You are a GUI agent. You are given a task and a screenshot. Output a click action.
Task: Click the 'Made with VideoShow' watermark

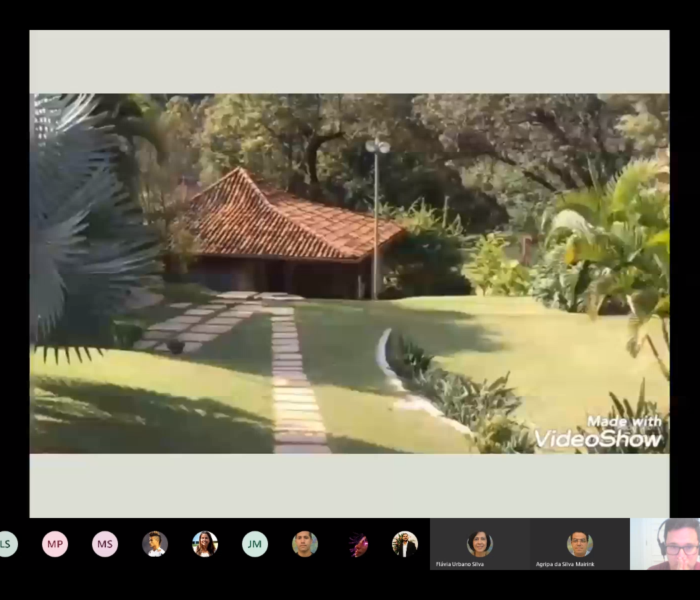coord(598,432)
